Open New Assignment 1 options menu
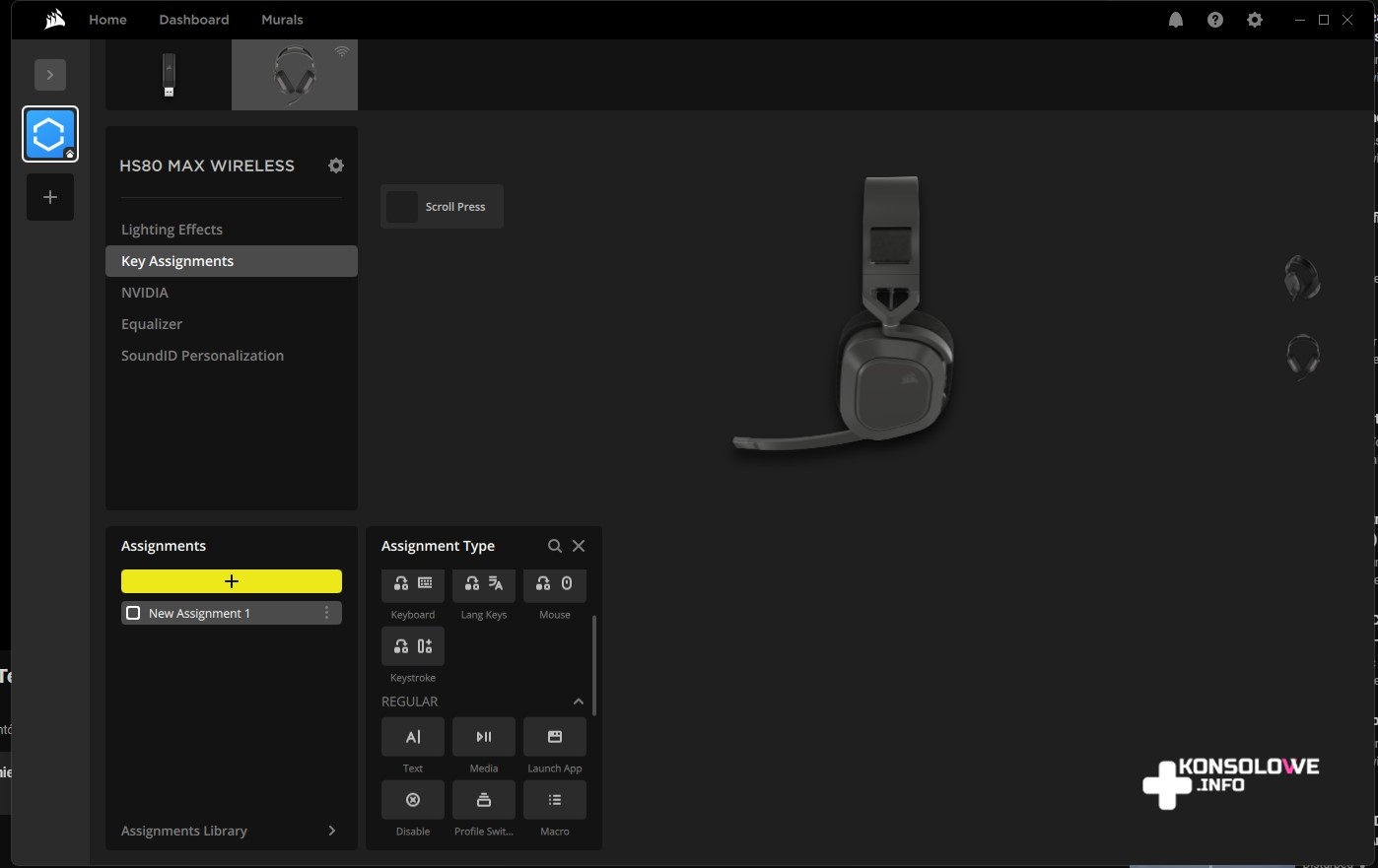 (326, 613)
